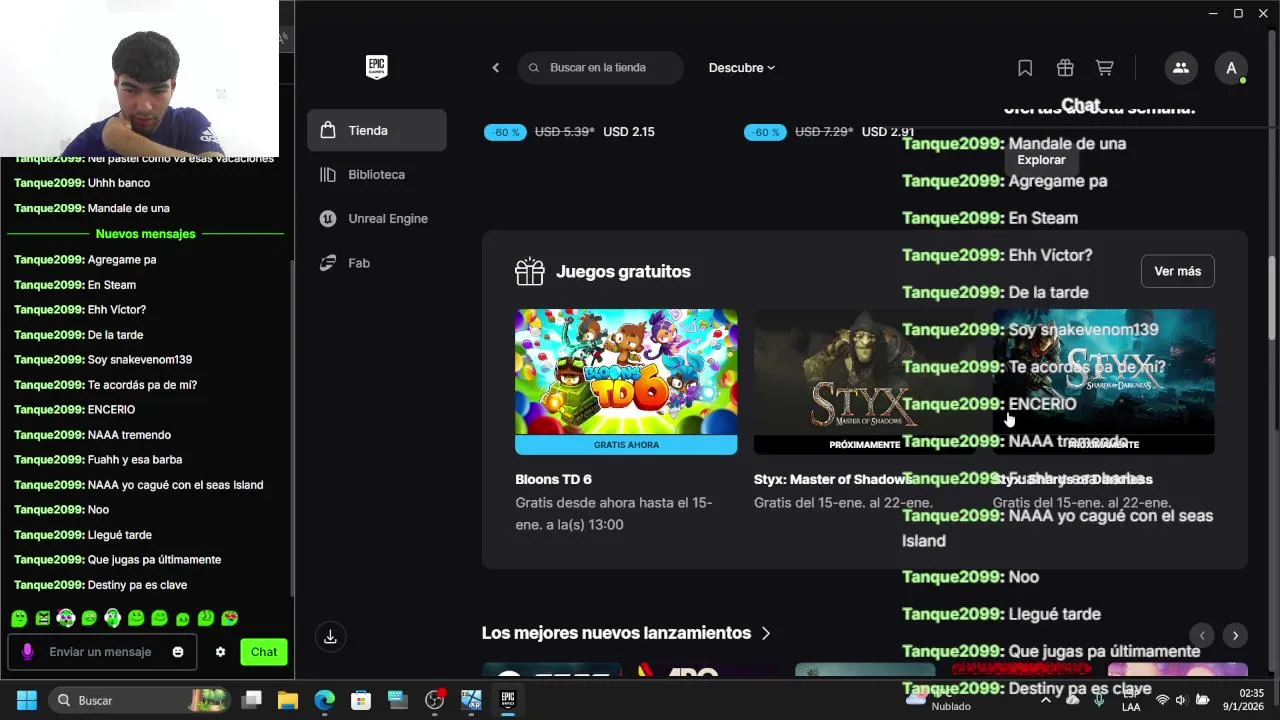
Task: Click the 'Nuevos mensajes' divider label
Action: click(x=146, y=234)
